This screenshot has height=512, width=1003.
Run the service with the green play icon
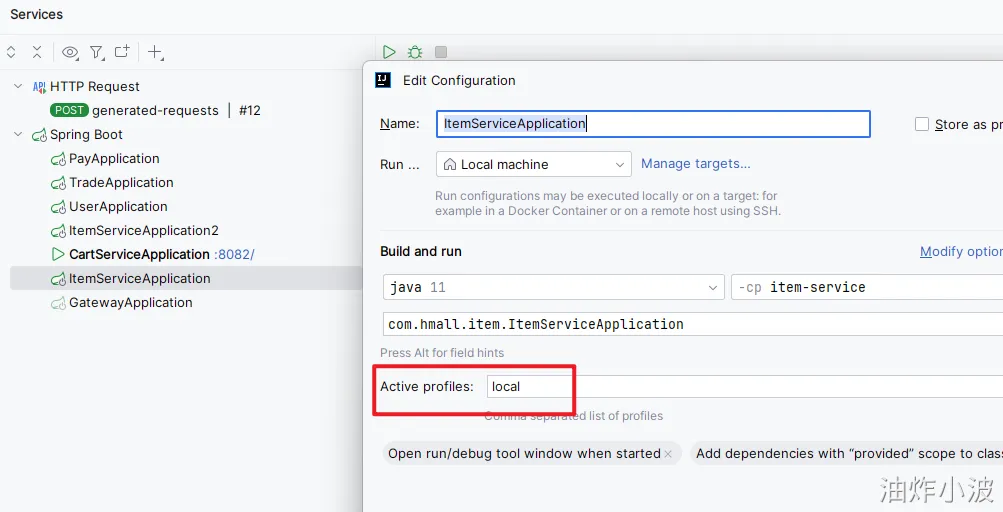pyautogui.click(x=389, y=52)
